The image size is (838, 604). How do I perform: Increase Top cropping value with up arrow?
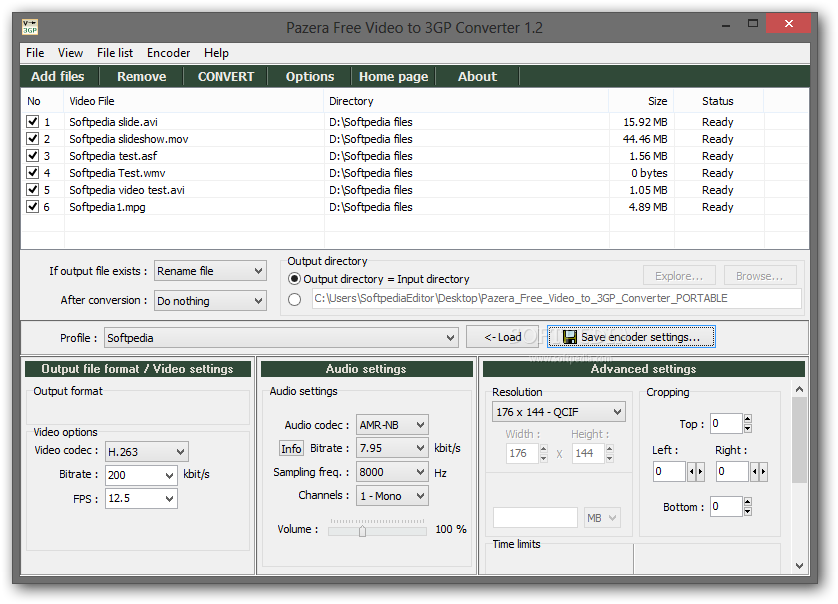pos(748,419)
